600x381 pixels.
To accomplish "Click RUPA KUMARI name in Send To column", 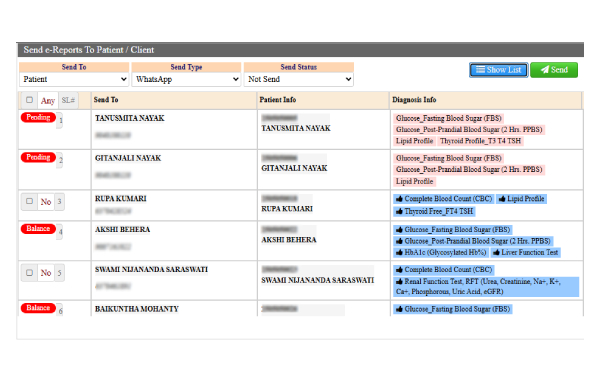I will coord(121,199).
